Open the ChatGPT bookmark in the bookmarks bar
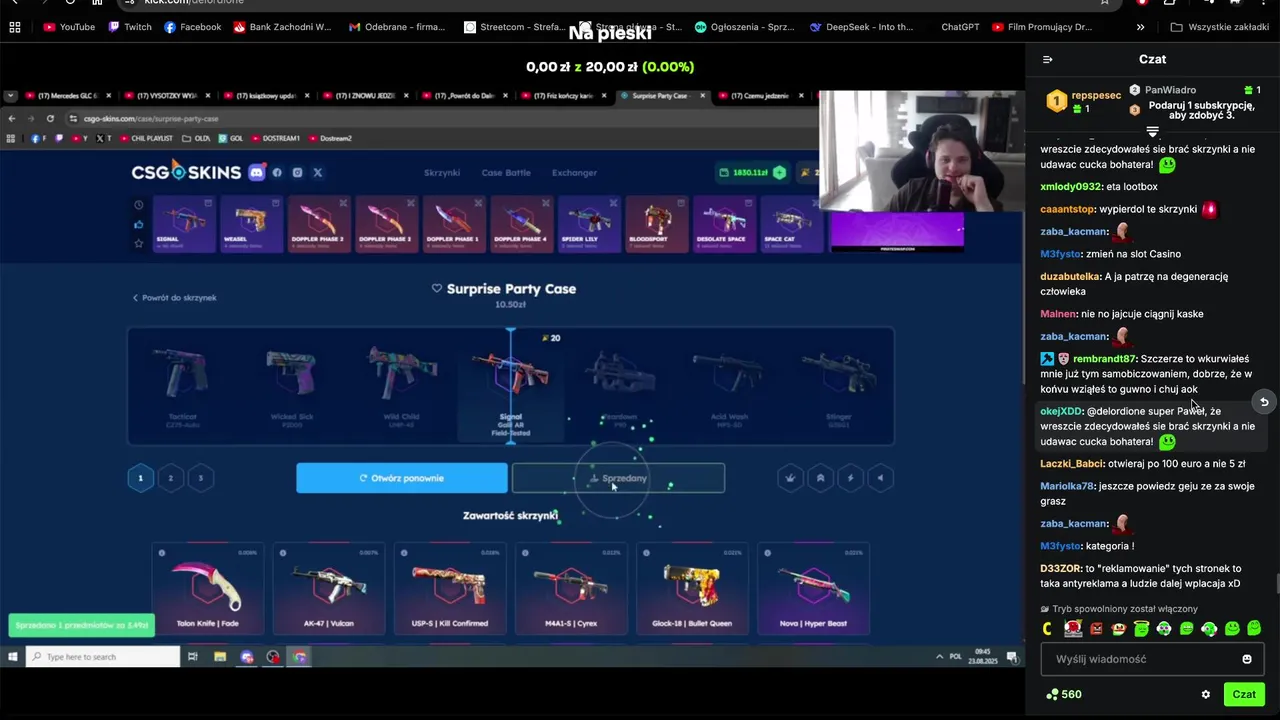Screen dimensions: 1280x720 click(x=960, y=27)
